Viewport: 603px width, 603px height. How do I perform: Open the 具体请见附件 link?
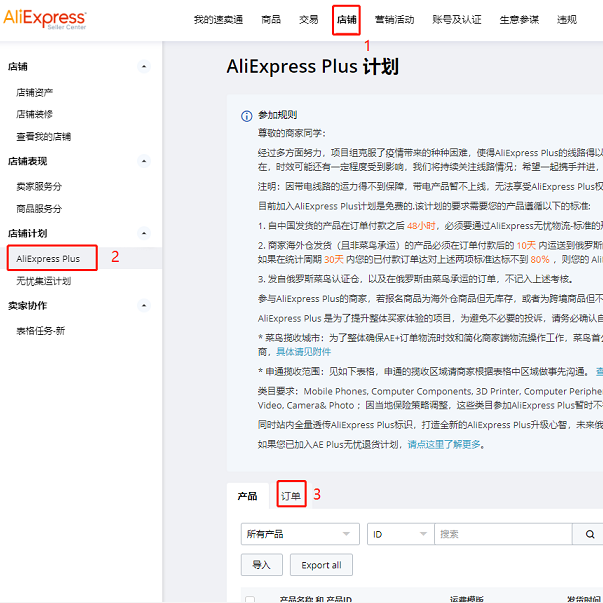[303, 351]
